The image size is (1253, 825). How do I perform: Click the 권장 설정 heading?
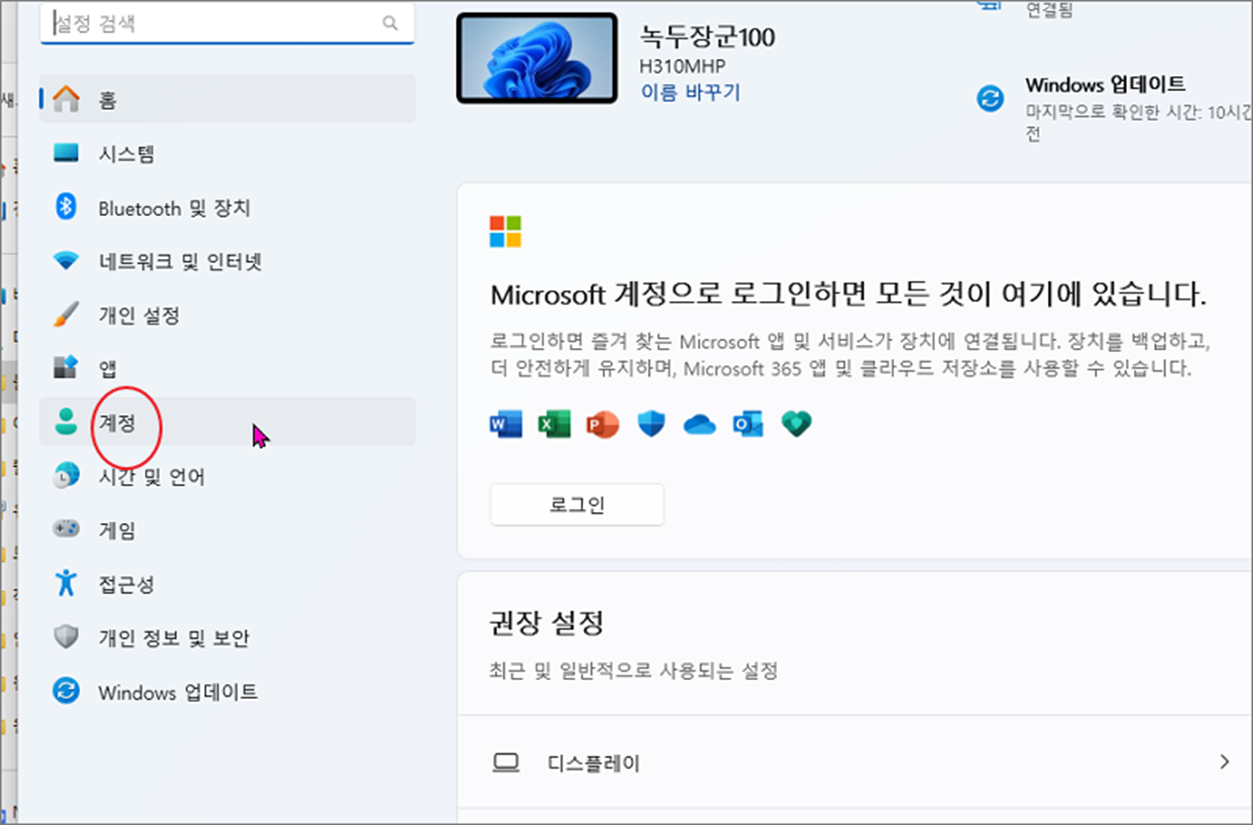point(547,624)
